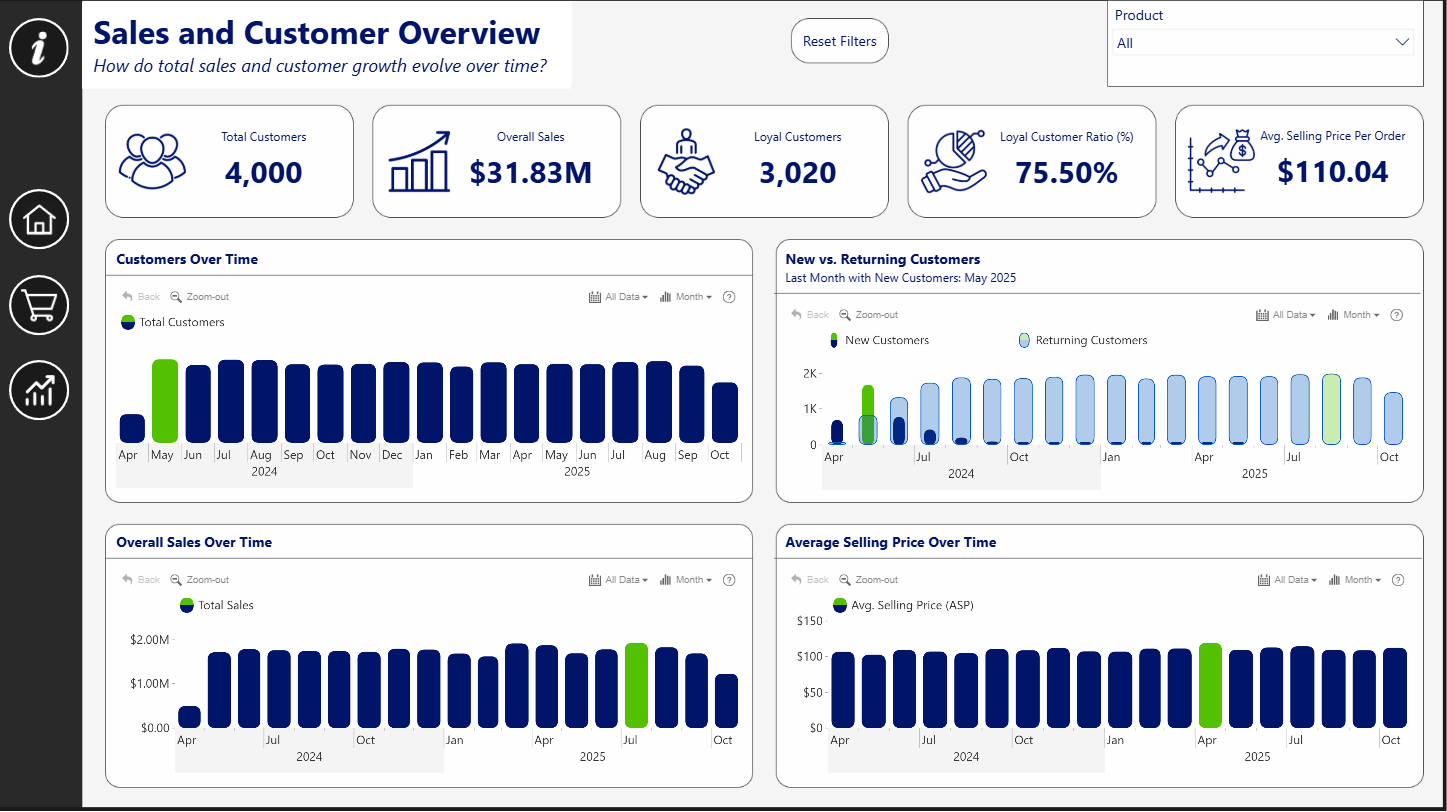Click the Avg. Selling Price value $110.04
The width and height of the screenshot is (1447, 812).
[x=1334, y=172]
